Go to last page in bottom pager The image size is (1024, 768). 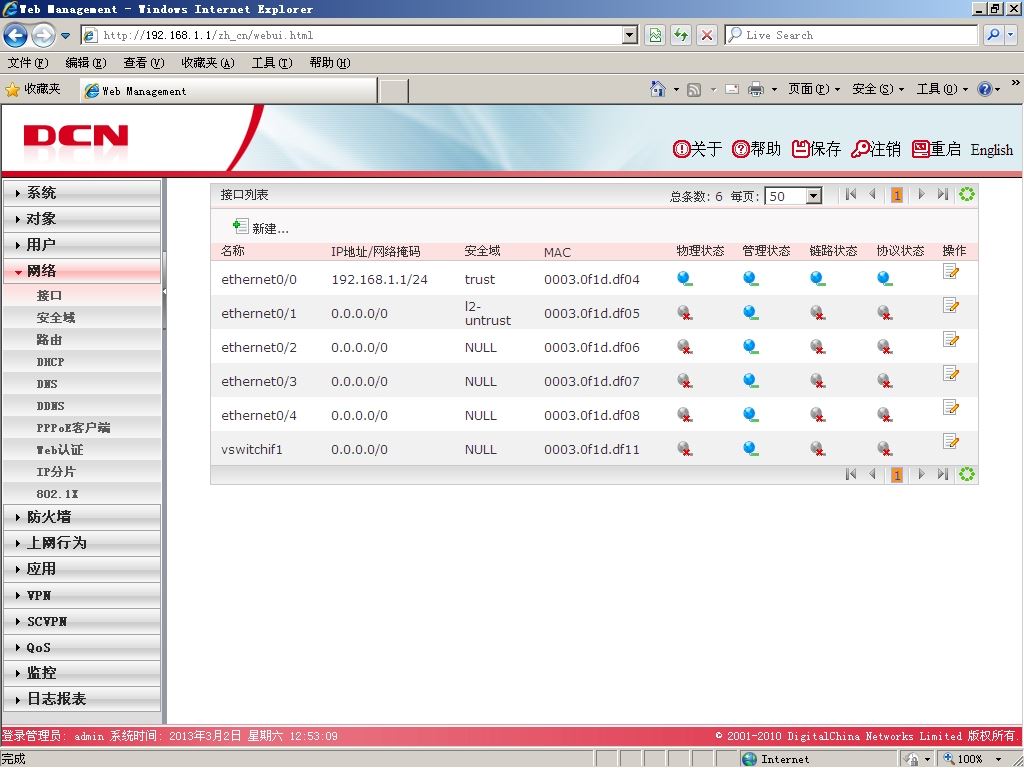pyautogui.click(x=942, y=474)
